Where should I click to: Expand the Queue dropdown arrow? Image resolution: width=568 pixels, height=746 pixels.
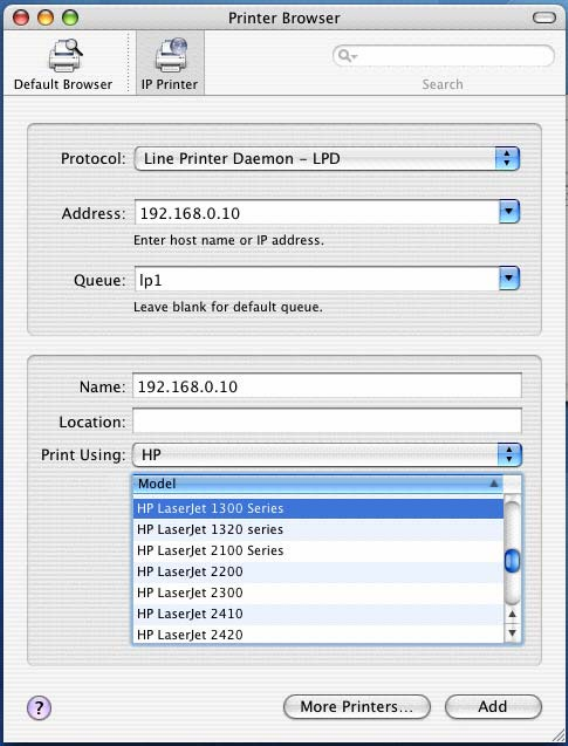pyautogui.click(x=509, y=278)
